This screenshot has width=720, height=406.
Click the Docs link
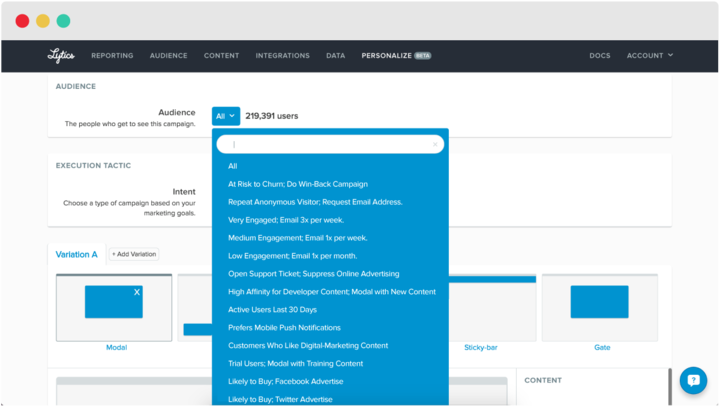[x=600, y=55]
